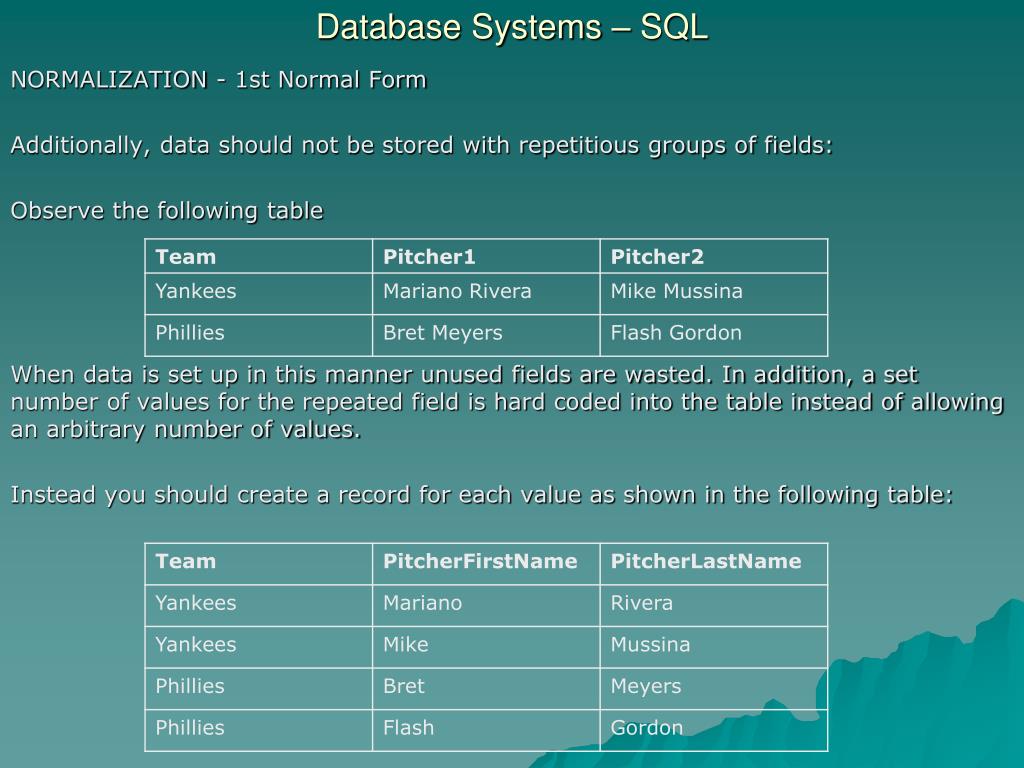This screenshot has height=768, width=1024.
Task: Click the paragraph starting "When data is set up"
Action: click(507, 402)
